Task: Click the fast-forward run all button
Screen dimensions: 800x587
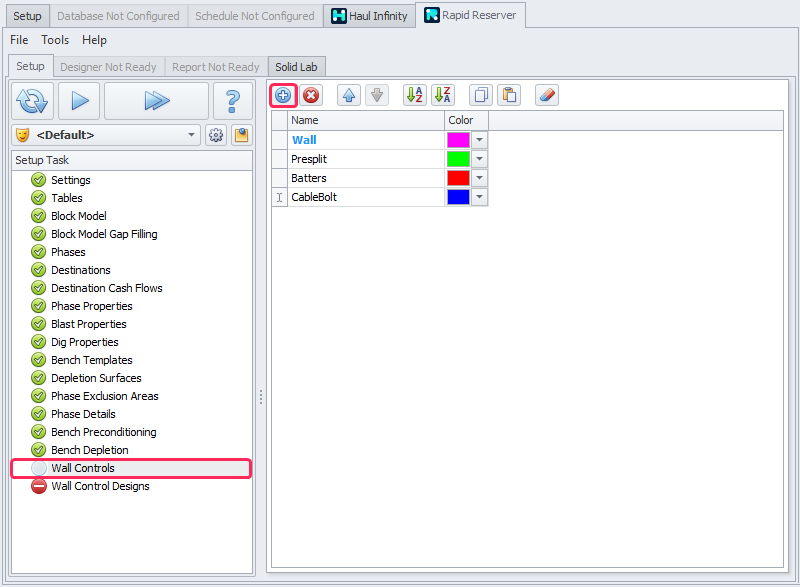Action: (156, 101)
